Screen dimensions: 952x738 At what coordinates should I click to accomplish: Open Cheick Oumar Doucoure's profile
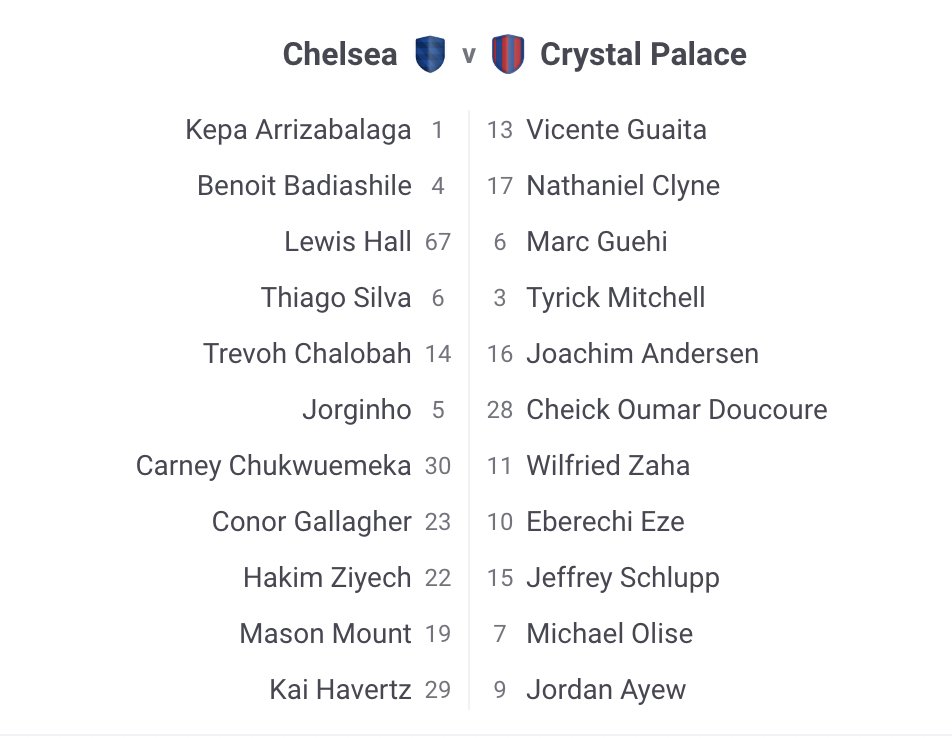(677, 410)
